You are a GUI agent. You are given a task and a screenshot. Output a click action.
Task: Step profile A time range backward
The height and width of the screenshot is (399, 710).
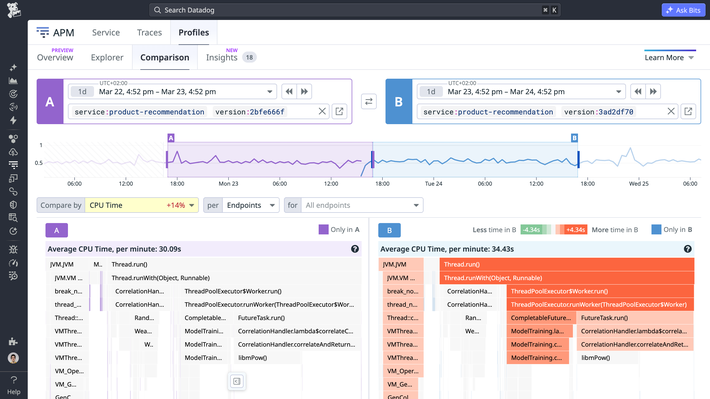pyautogui.click(x=289, y=91)
